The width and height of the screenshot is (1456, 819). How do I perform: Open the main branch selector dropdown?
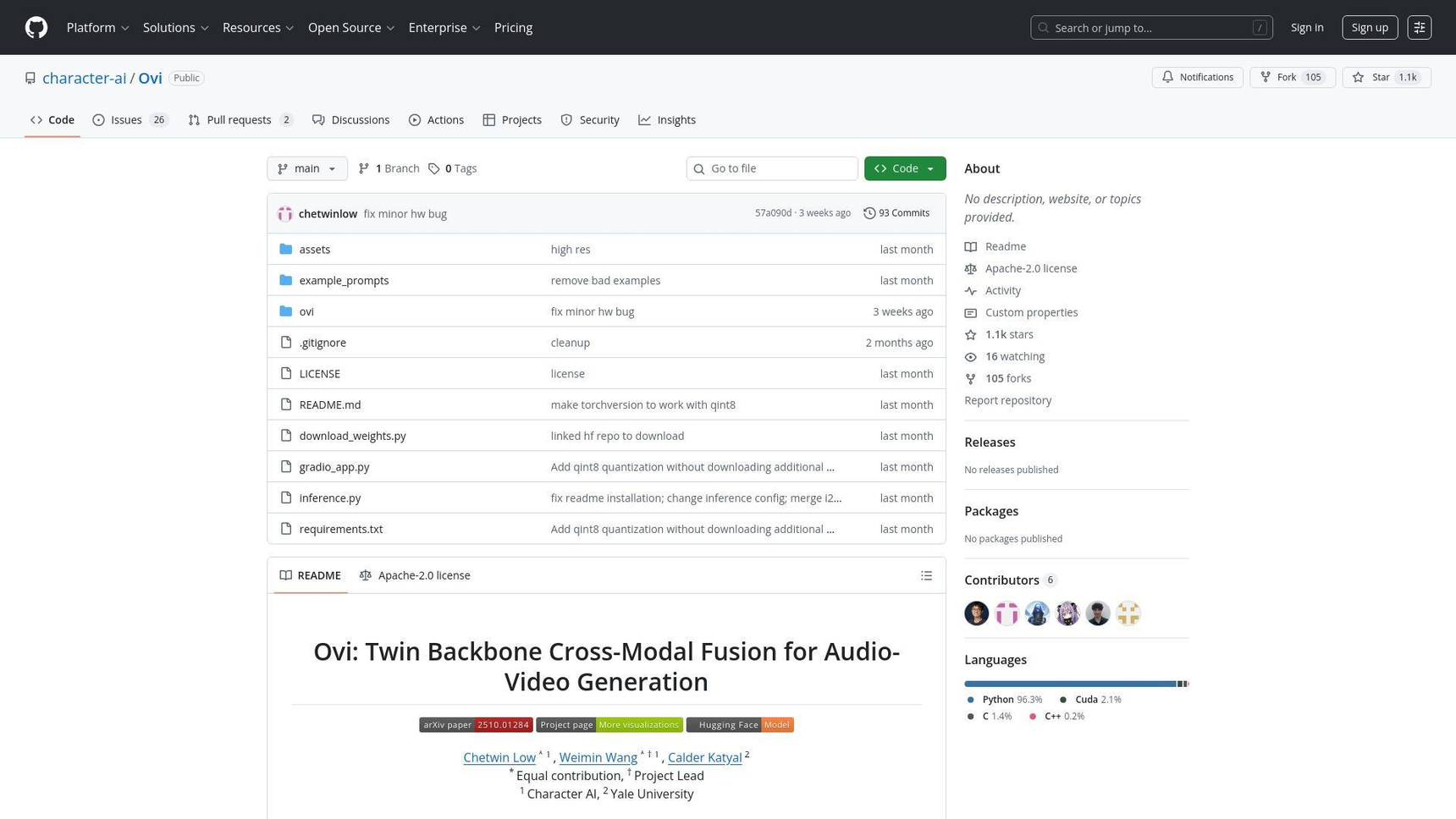(x=307, y=168)
